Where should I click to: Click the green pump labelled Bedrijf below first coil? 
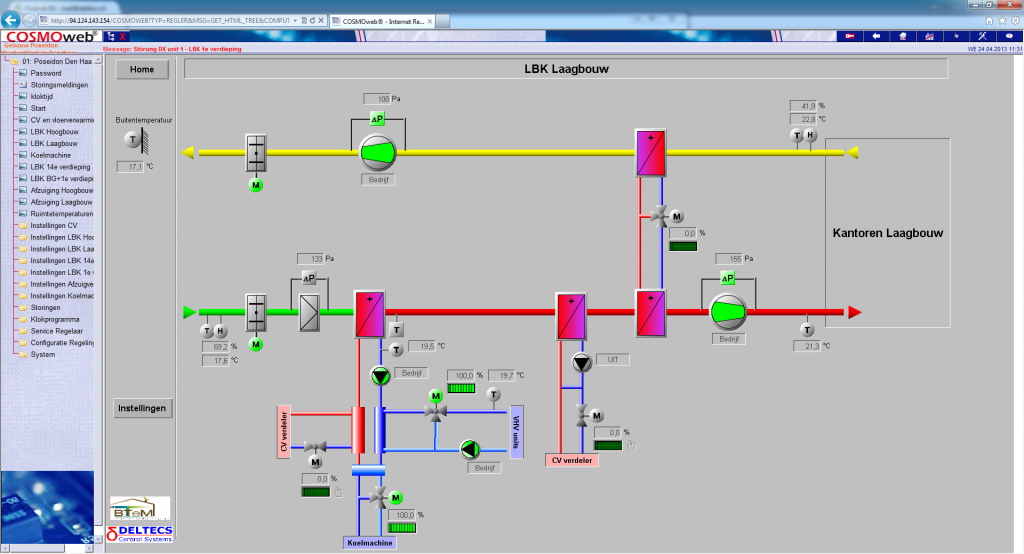381,376
